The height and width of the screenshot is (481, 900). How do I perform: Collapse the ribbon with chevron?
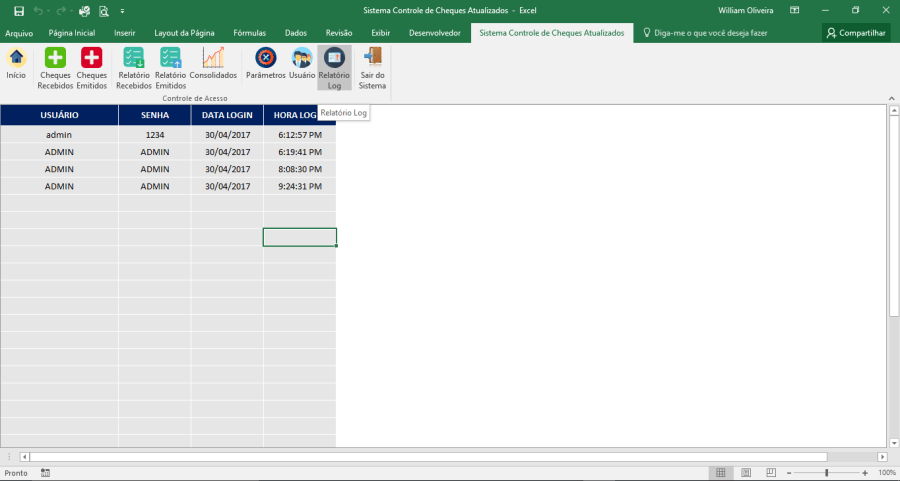pos(891,98)
